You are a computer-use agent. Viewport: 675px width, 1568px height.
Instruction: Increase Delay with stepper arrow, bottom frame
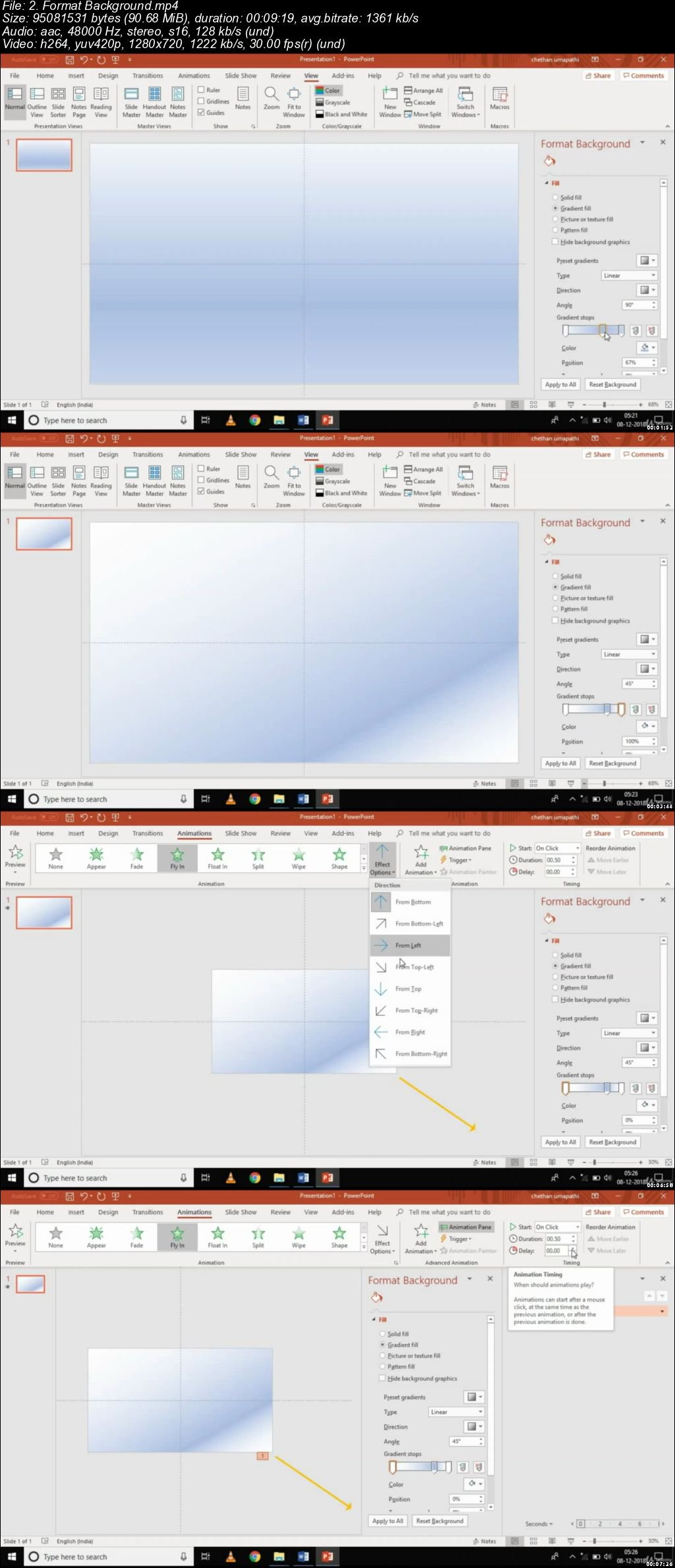pyautogui.click(x=573, y=1248)
